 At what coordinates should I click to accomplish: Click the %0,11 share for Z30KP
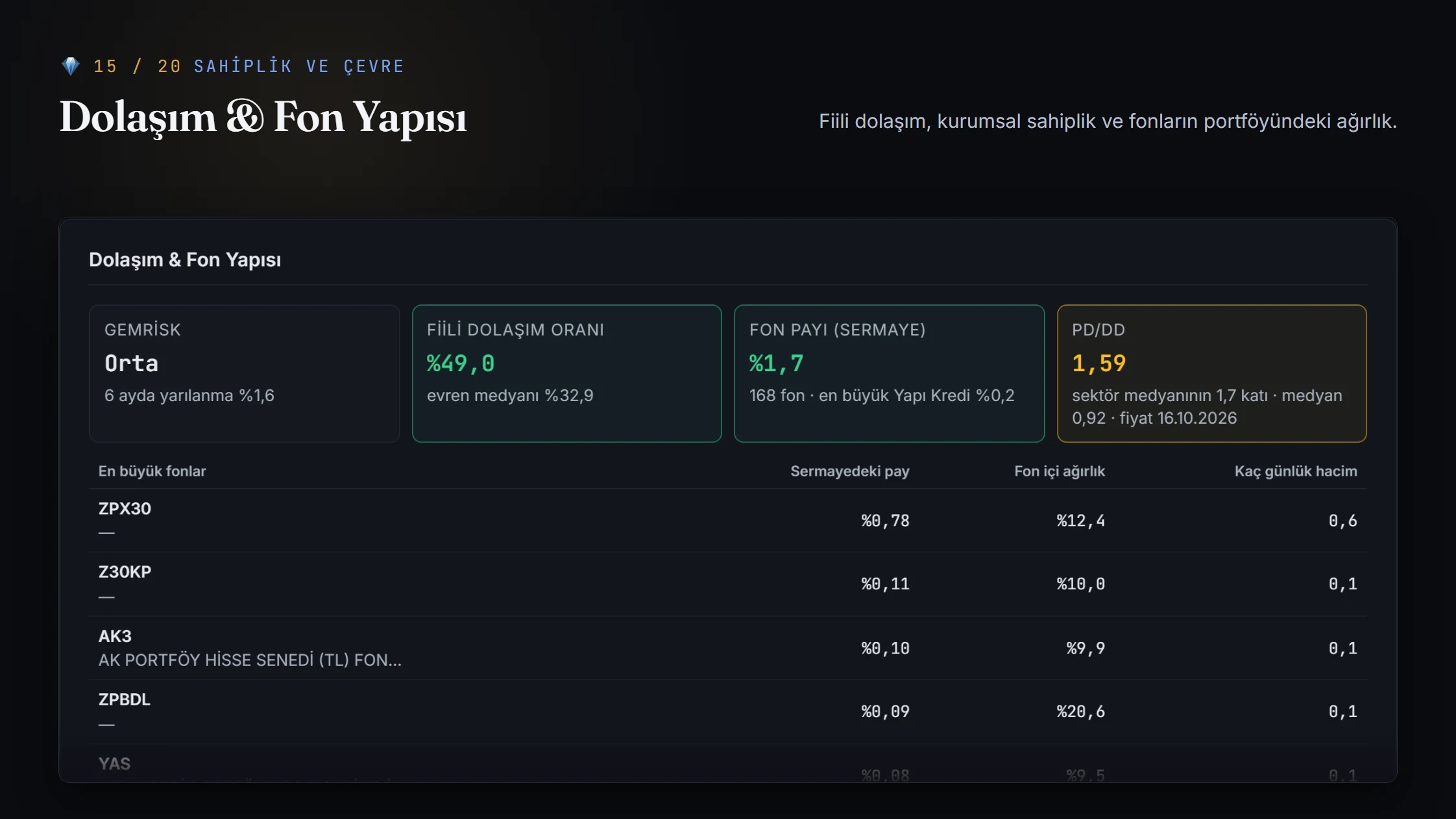click(885, 584)
